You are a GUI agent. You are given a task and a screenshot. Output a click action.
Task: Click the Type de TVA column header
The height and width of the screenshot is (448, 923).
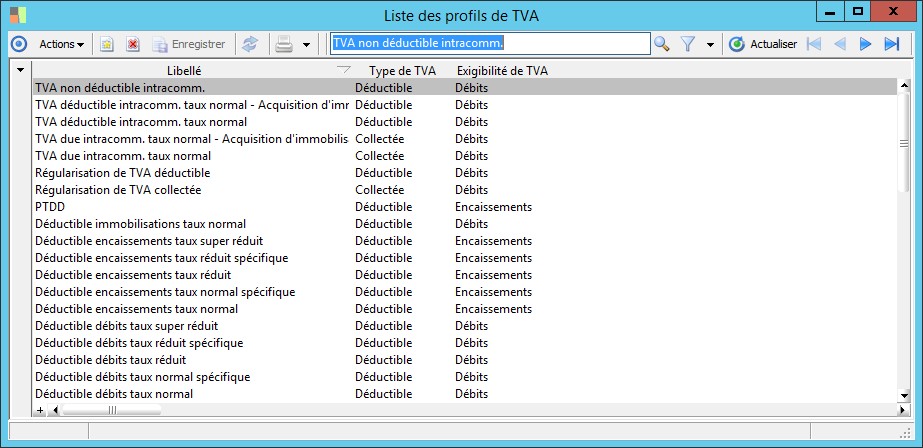[x=403, y=71]
